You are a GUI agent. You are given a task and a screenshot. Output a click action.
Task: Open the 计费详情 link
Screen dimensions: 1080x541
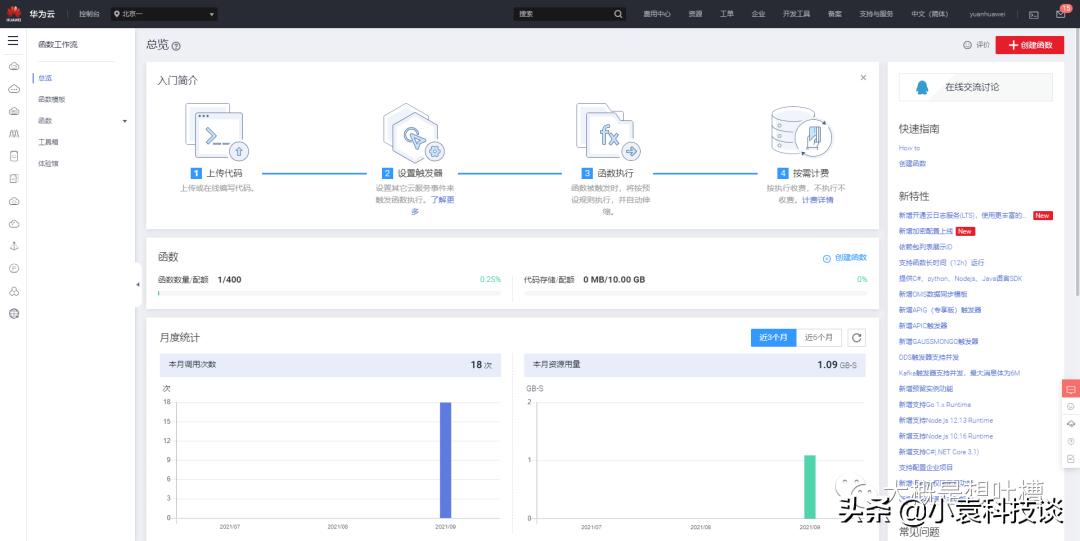tap(817, 200)
